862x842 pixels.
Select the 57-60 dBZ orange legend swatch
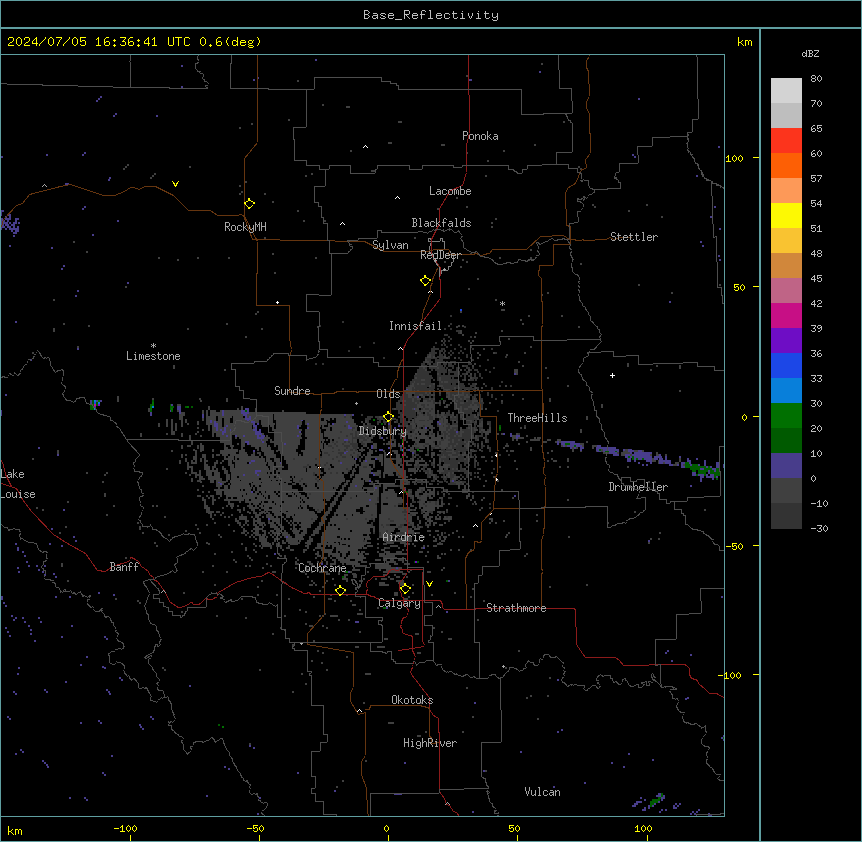click(x=786, y=165)
